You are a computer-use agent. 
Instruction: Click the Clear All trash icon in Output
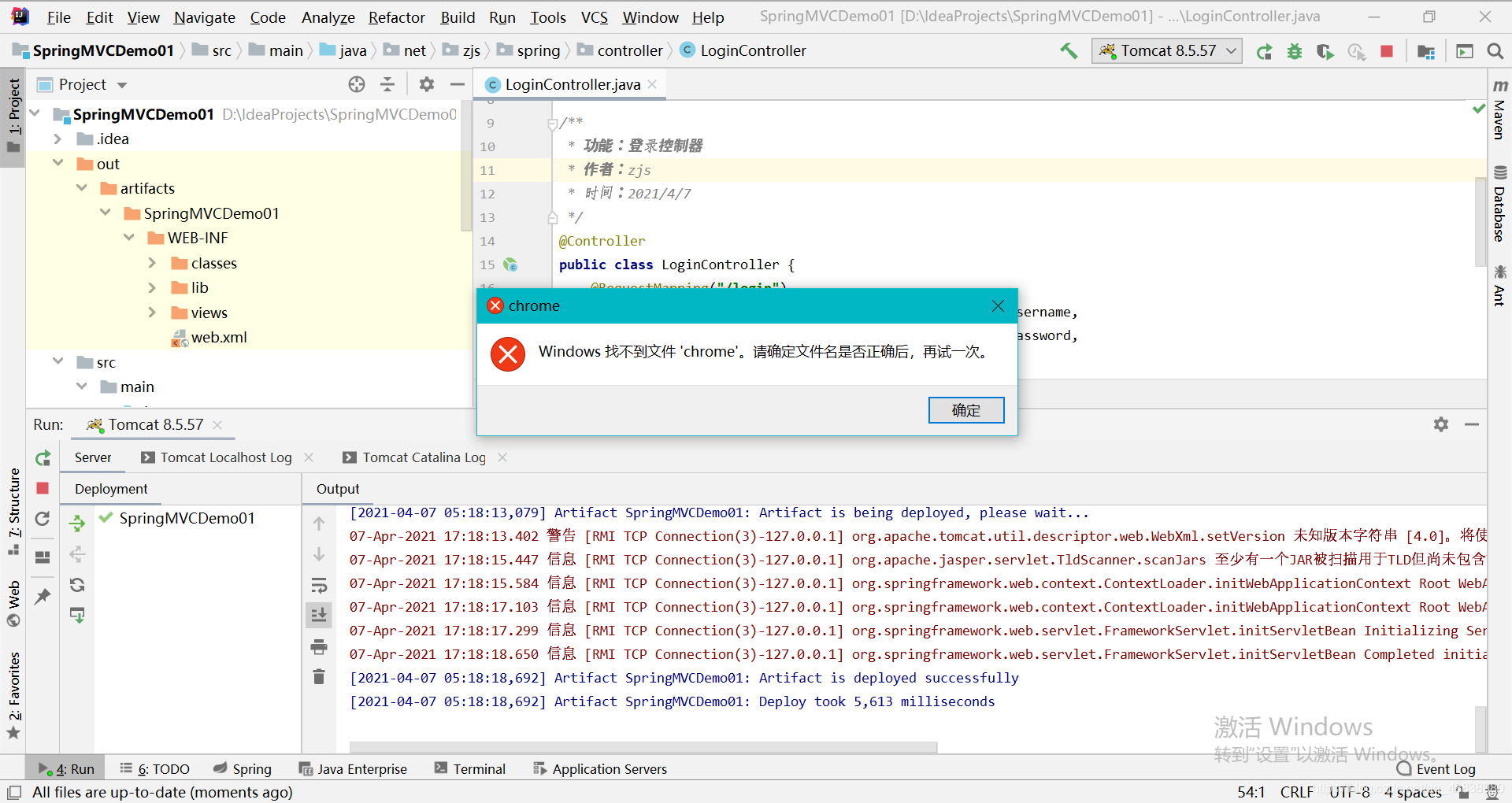click(319, 677)
